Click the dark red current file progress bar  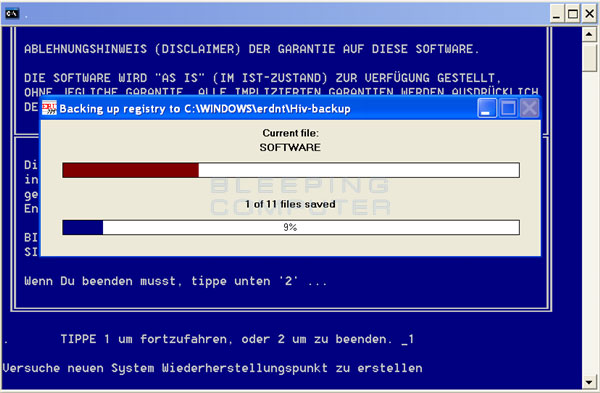click(x=291, y=170)
